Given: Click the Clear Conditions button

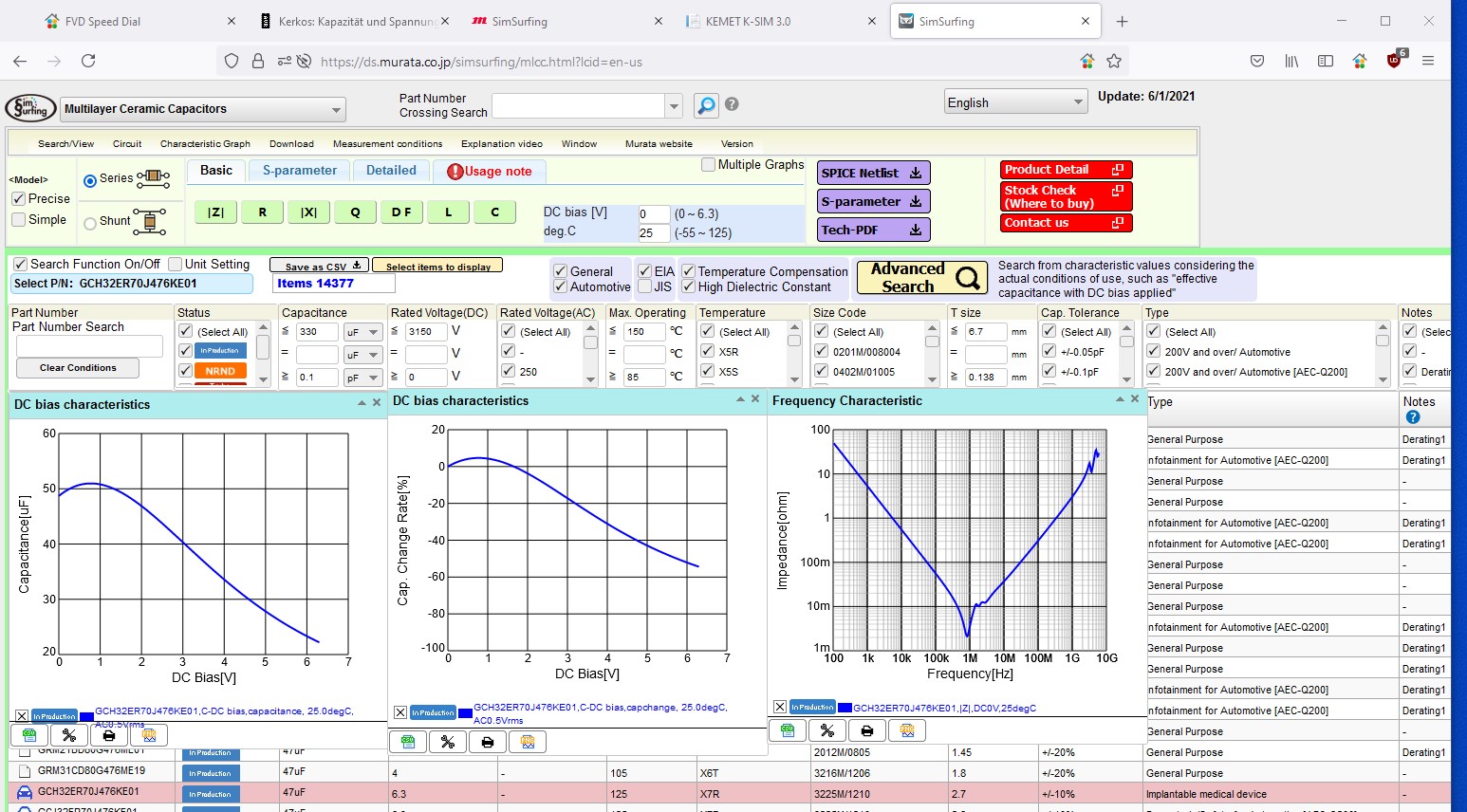Looking at the screenshot, I should point(78,368).
